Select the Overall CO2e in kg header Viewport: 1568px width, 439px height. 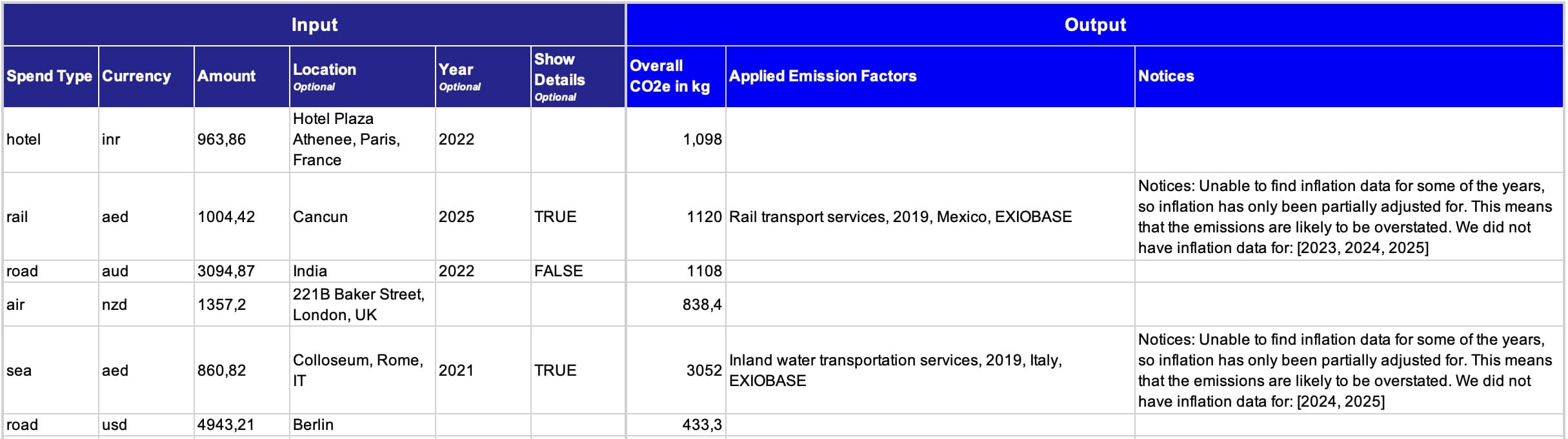tap(676, 76)
